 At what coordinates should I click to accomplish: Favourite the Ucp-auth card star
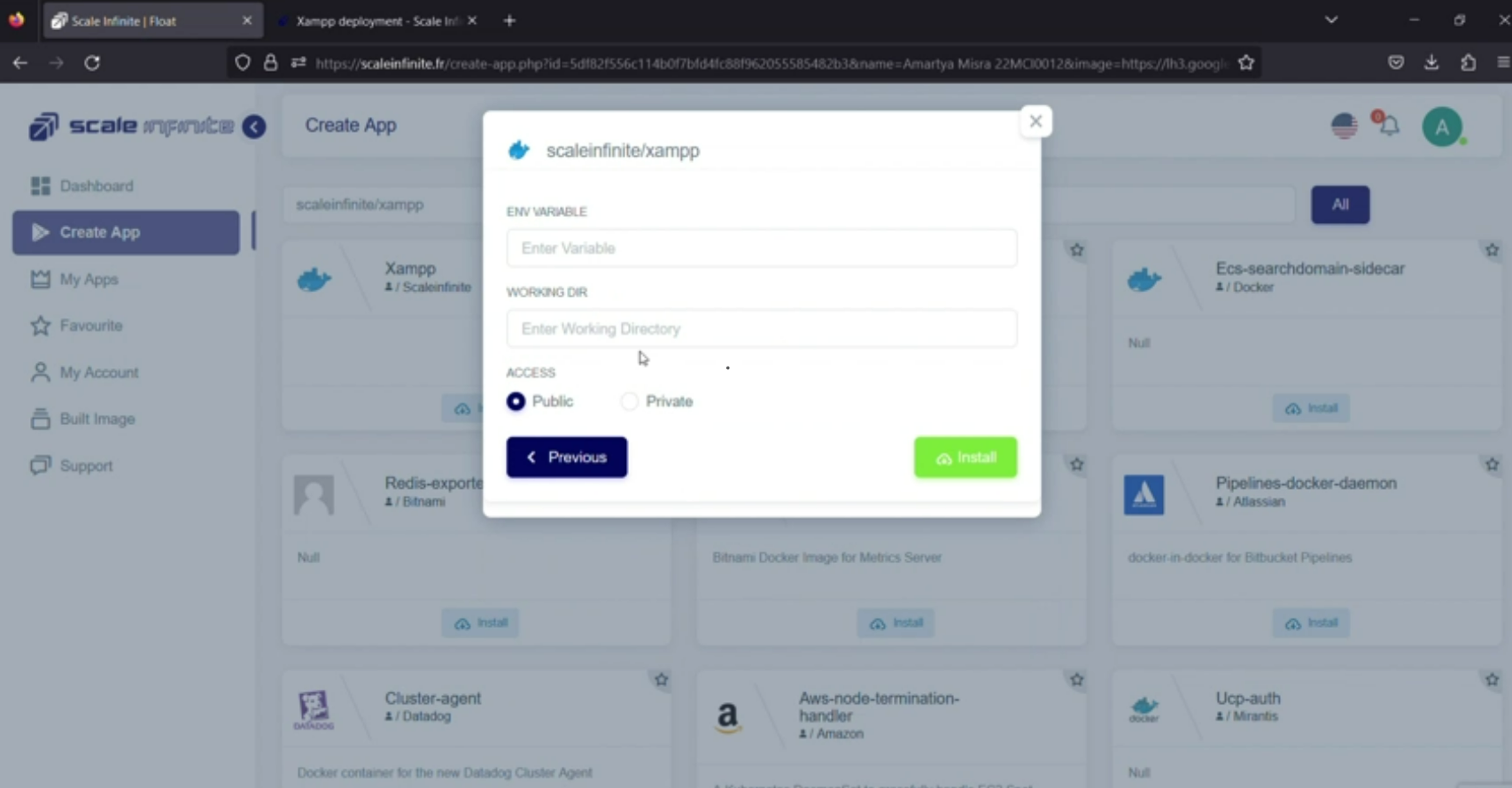1492,680
